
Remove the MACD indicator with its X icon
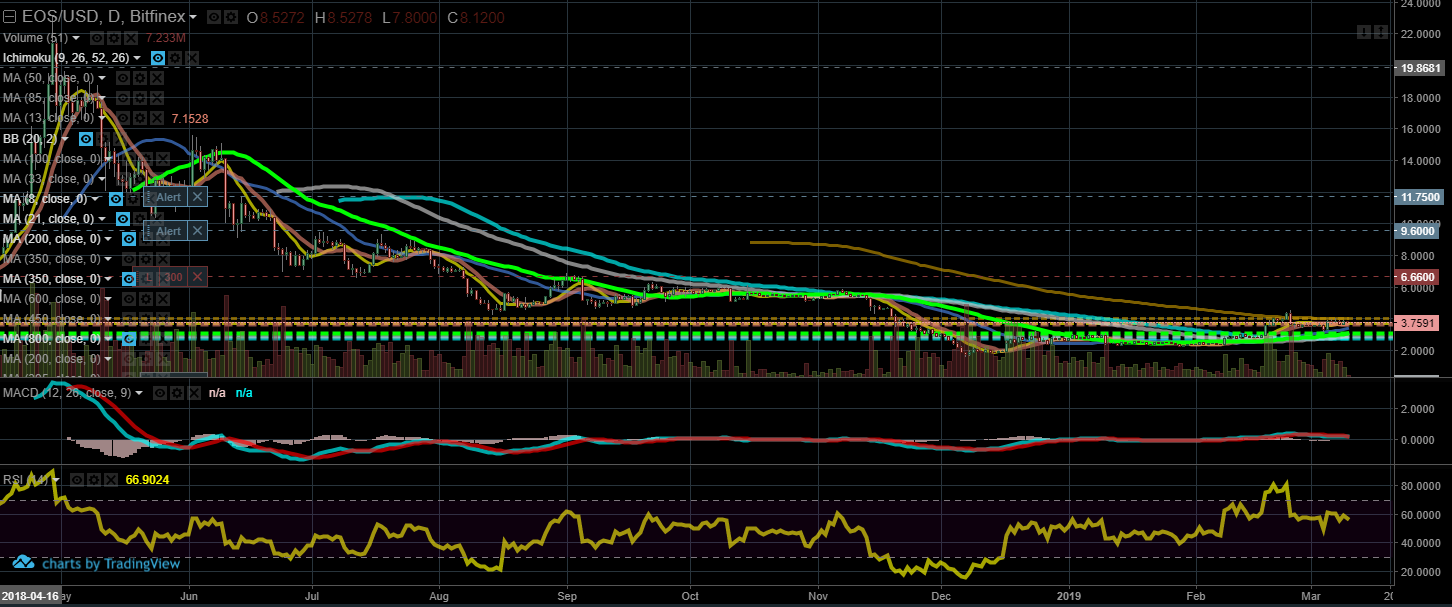tap(194, 393)
